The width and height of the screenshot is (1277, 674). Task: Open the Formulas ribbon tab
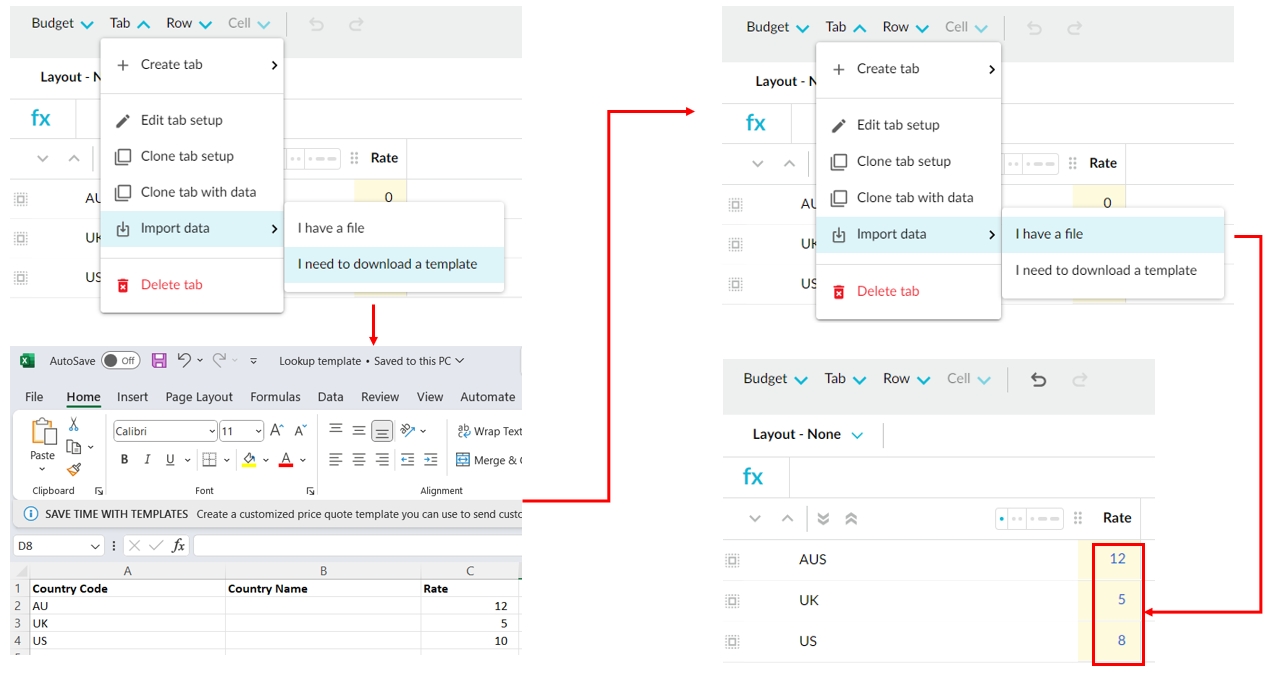click(275, 397)
